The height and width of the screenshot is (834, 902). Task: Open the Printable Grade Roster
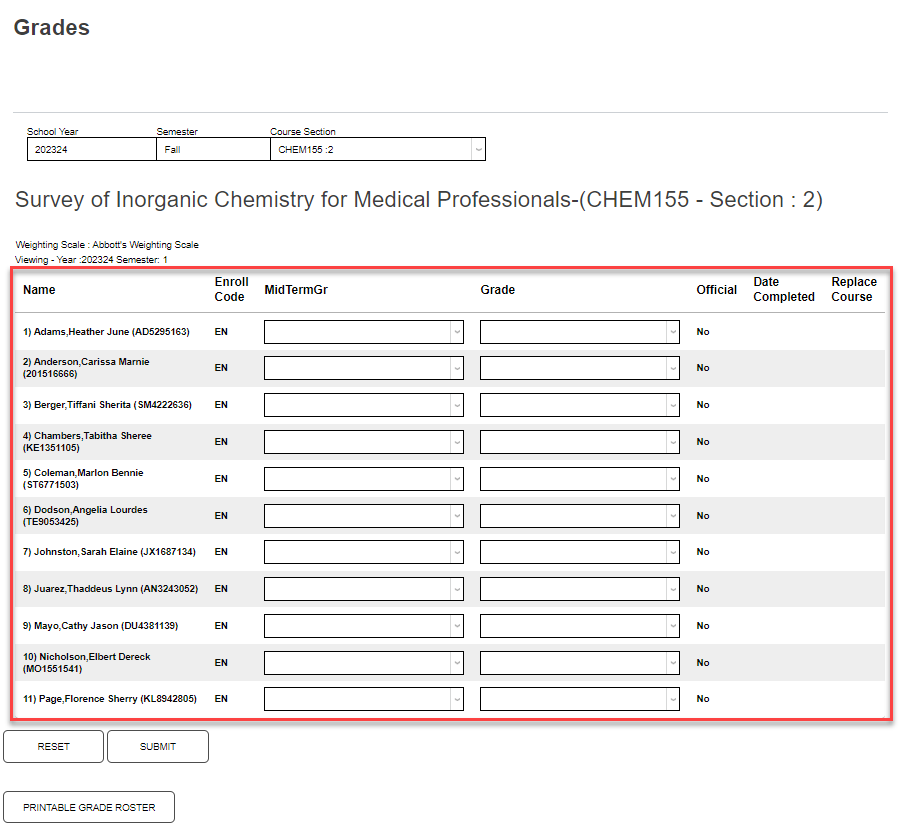click(88, 807)
